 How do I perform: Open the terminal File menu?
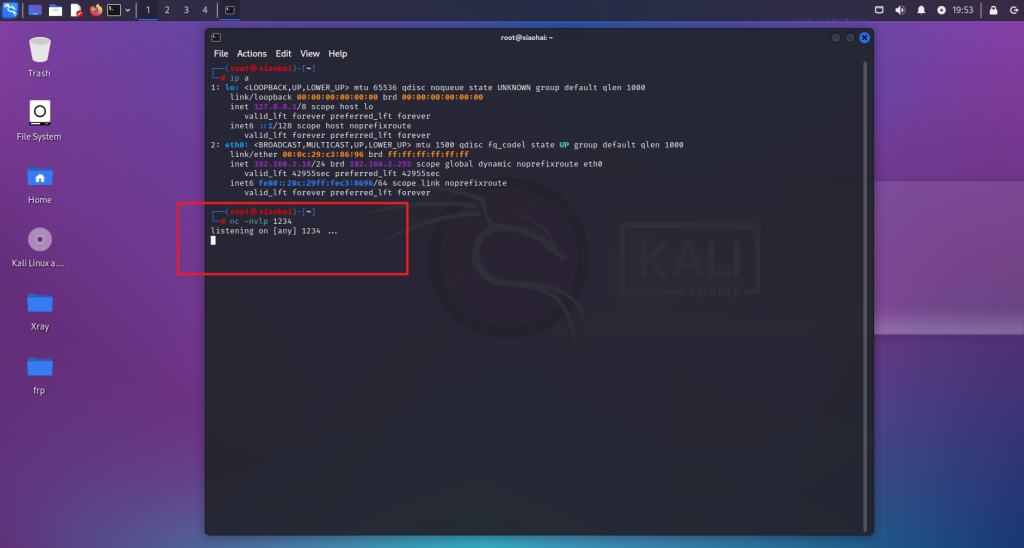221,54
